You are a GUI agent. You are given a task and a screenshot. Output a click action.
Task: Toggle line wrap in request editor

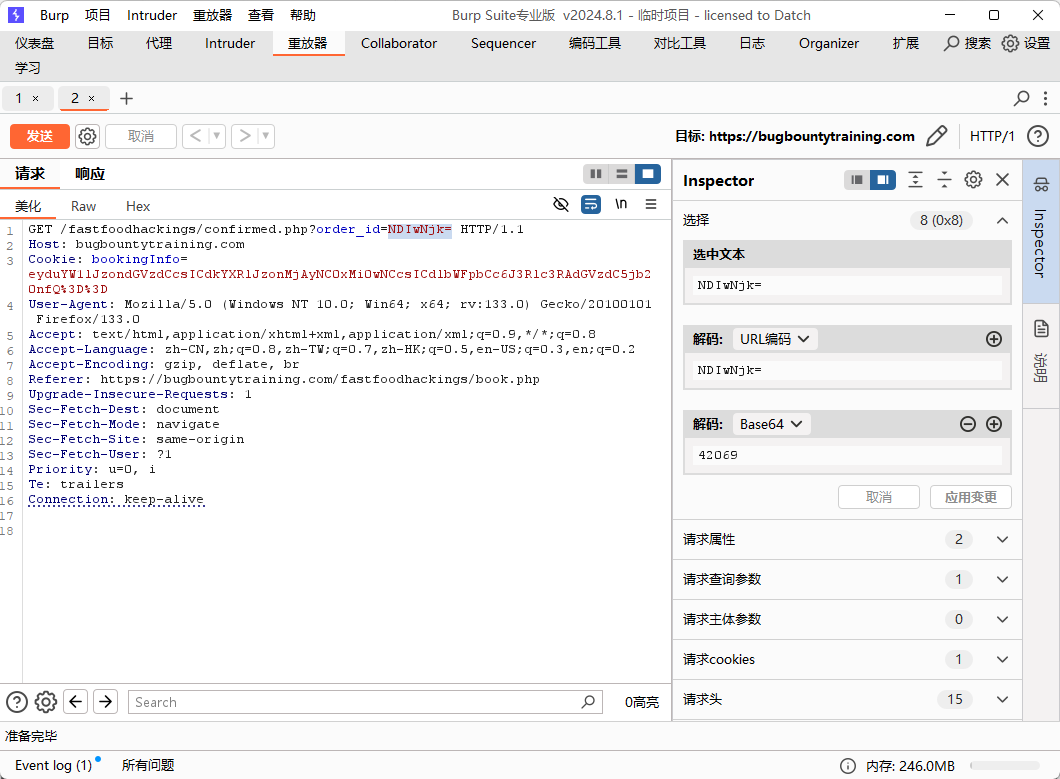(x=591, y=204)
